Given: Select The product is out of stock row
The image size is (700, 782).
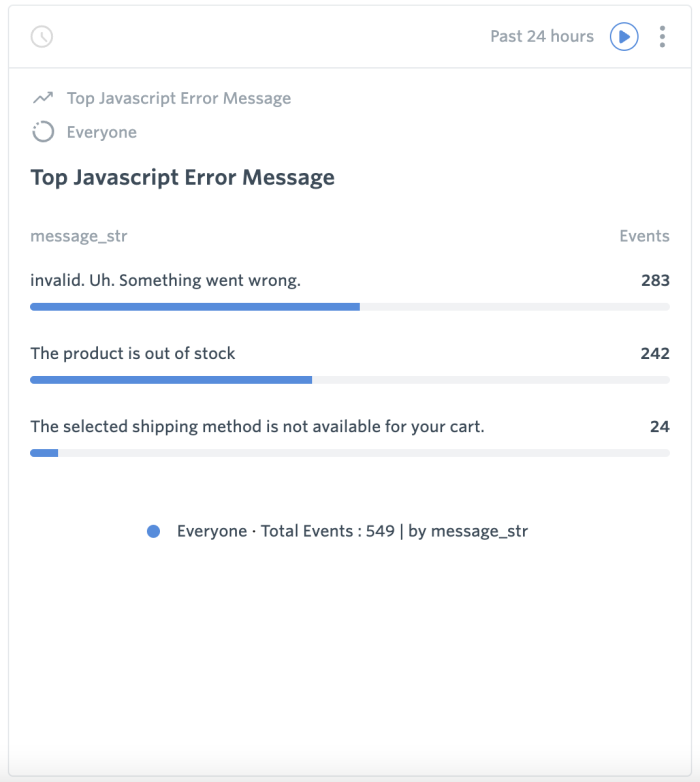Looking at the screenshot, I should point(350,364).
